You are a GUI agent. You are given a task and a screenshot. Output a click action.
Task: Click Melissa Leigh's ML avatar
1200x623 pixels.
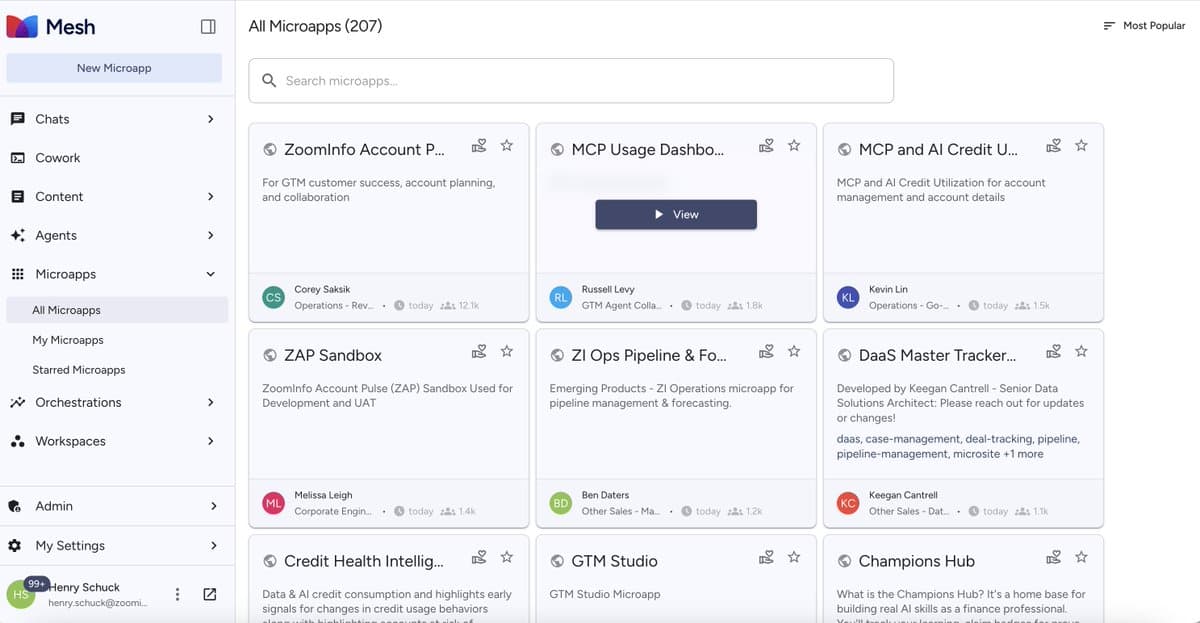273,503
